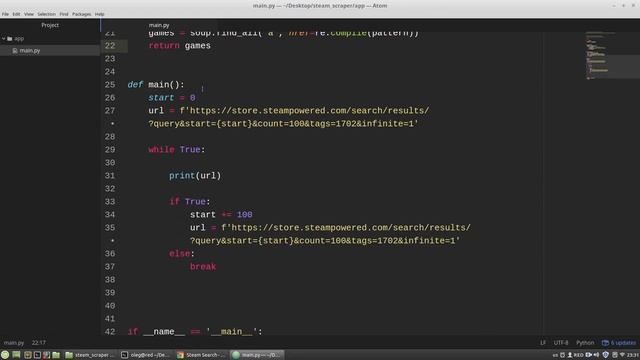Switch to oleg@red terminal window
Screen dimensions: 640x360
click(x=147, y=355)
